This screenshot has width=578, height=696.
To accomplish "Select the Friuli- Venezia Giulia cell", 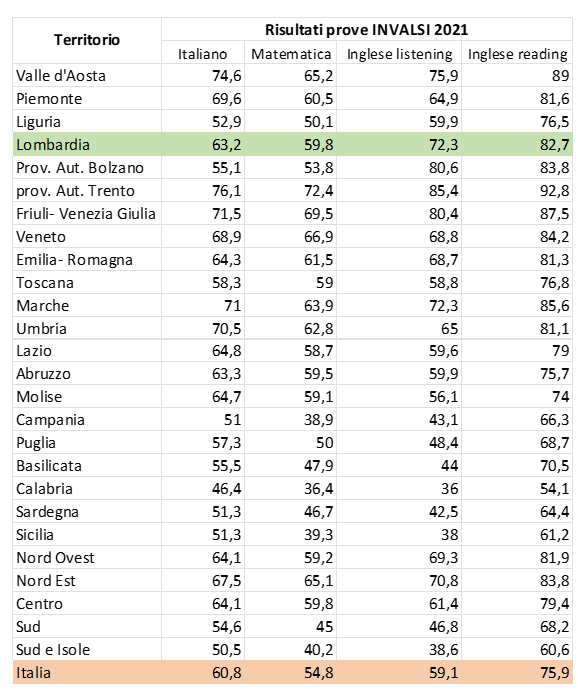I will (87, 214).
